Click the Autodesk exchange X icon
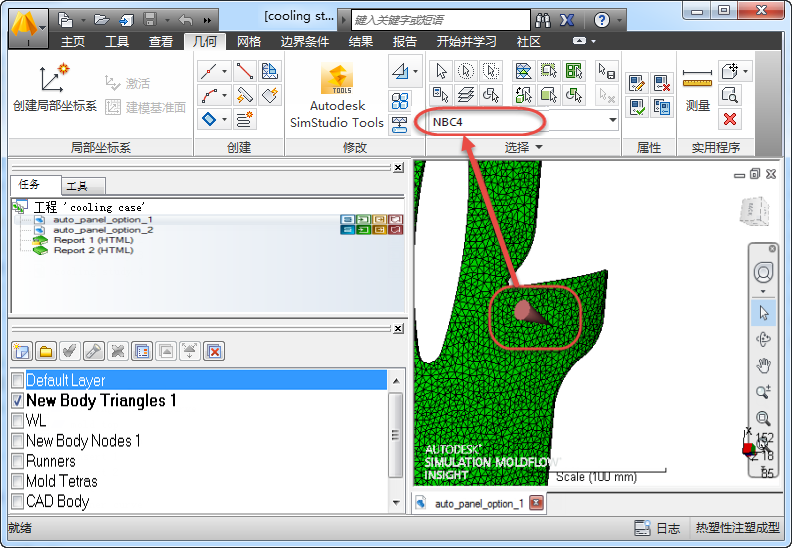The height and width of the screenshot is (548, 792). 567,21
